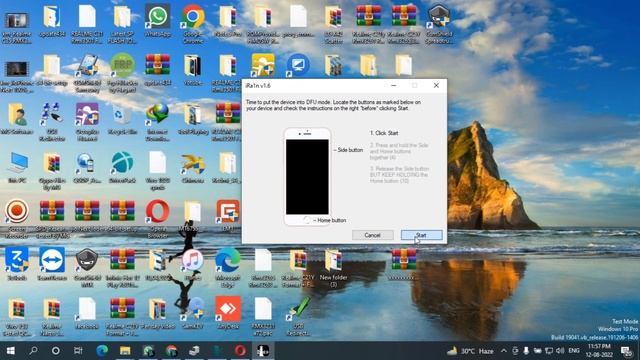Open taskbar Search magnifier

pos(33,351)
